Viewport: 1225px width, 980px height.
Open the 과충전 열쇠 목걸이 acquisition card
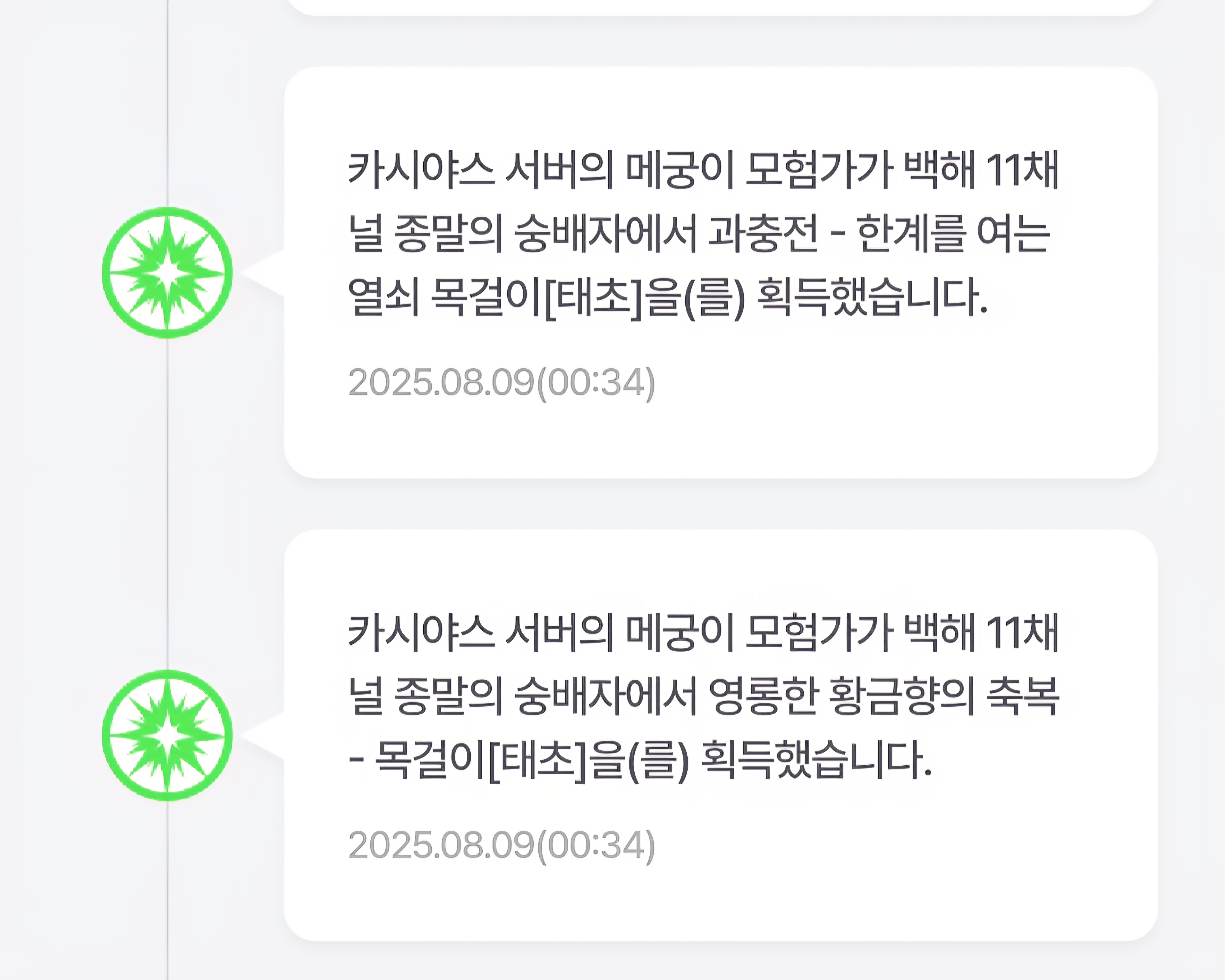click(x=721, y=273)
